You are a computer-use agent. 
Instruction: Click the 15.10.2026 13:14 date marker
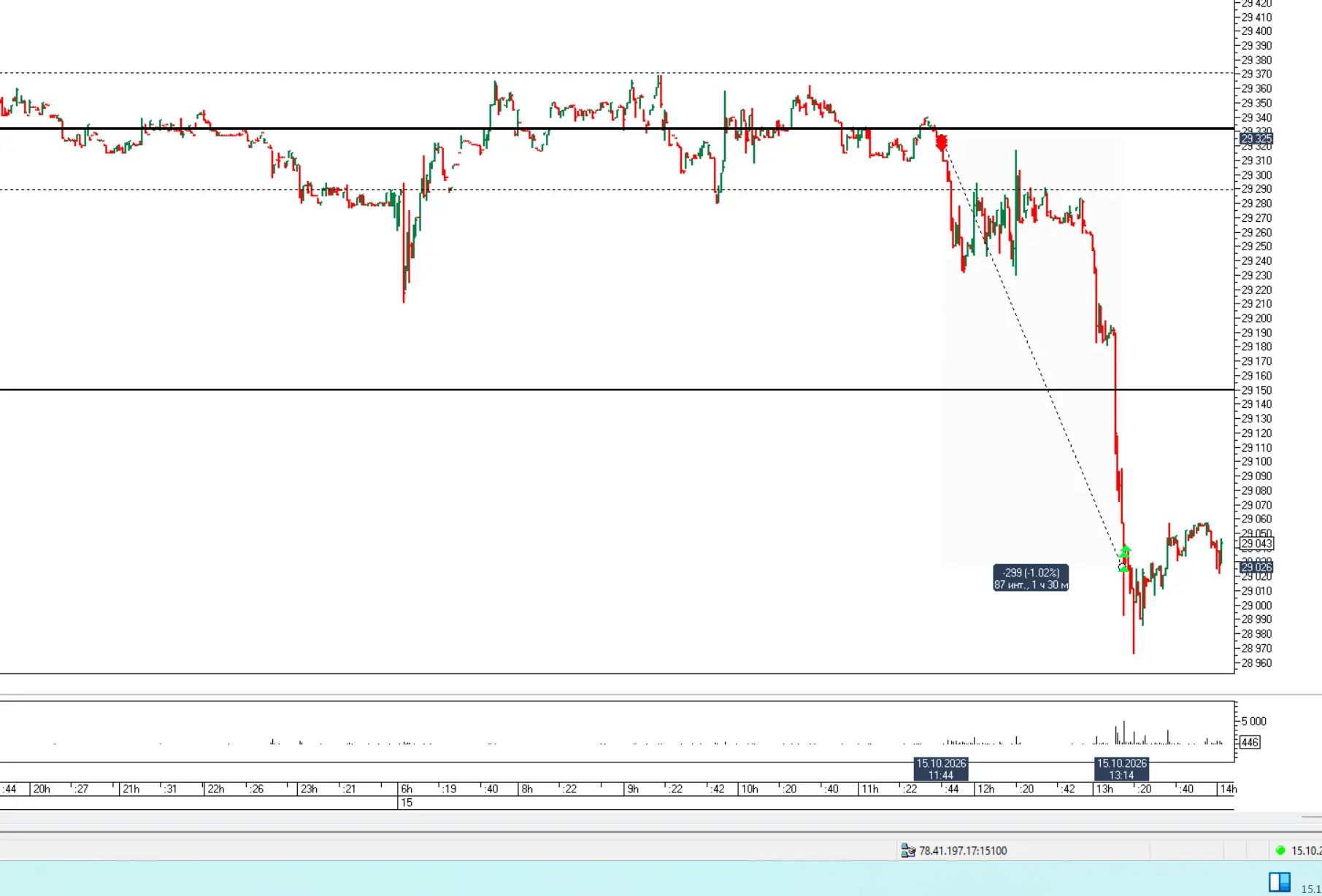click(1121, 769)
